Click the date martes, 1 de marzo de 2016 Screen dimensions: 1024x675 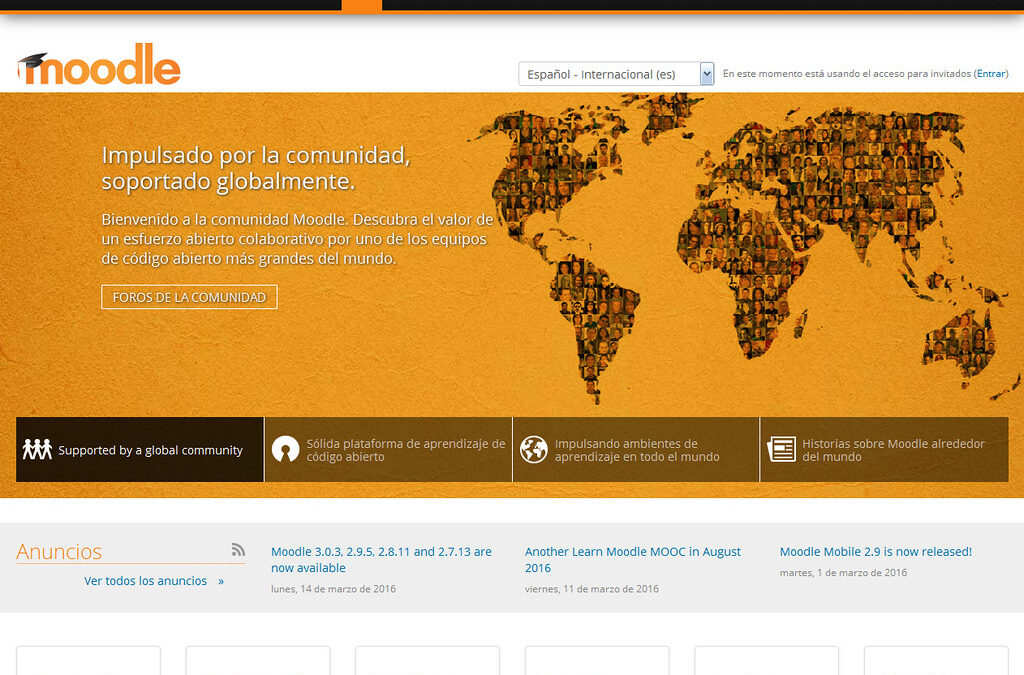coord(843,573)
